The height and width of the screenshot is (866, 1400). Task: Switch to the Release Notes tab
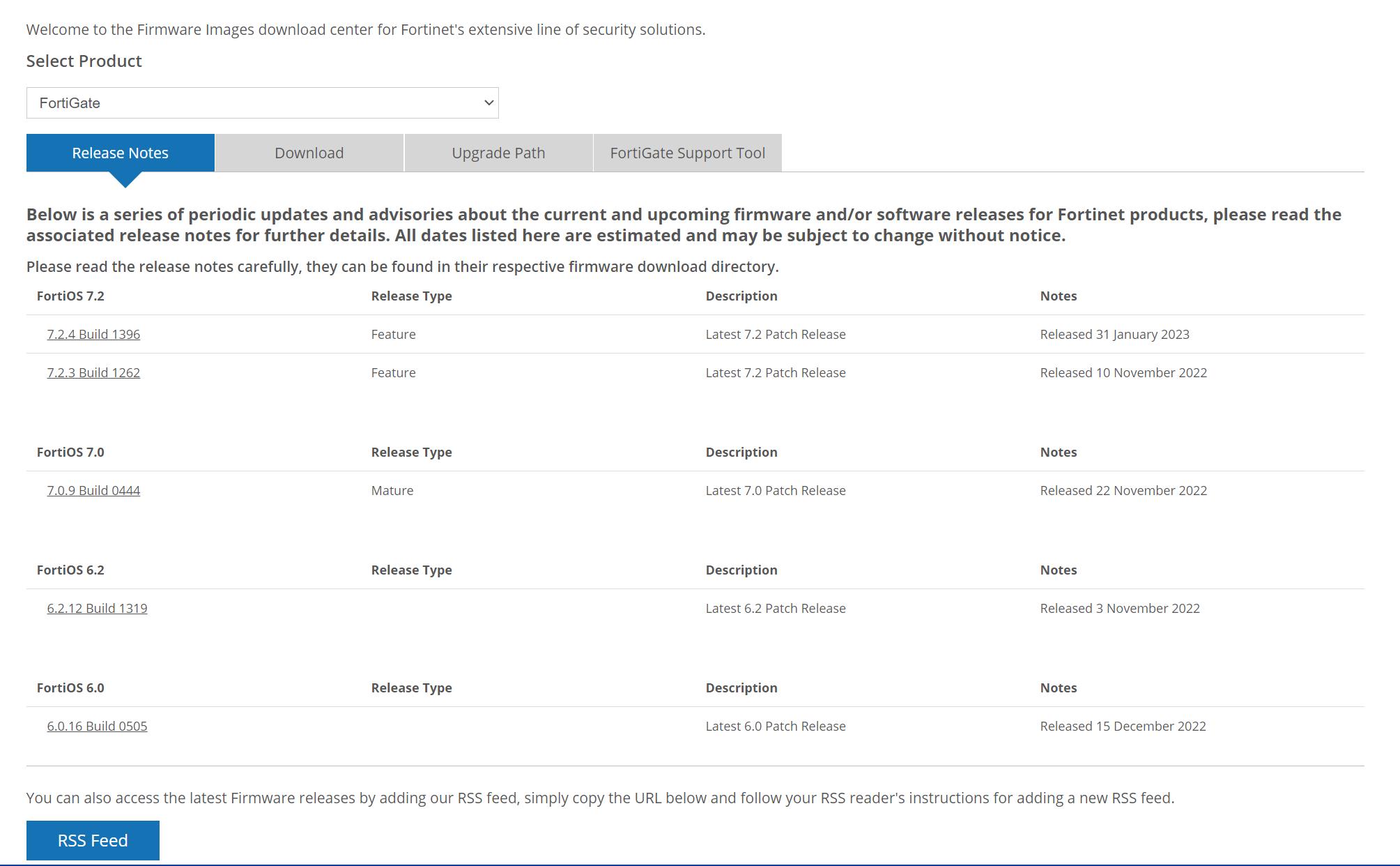[x=121, y=153]
